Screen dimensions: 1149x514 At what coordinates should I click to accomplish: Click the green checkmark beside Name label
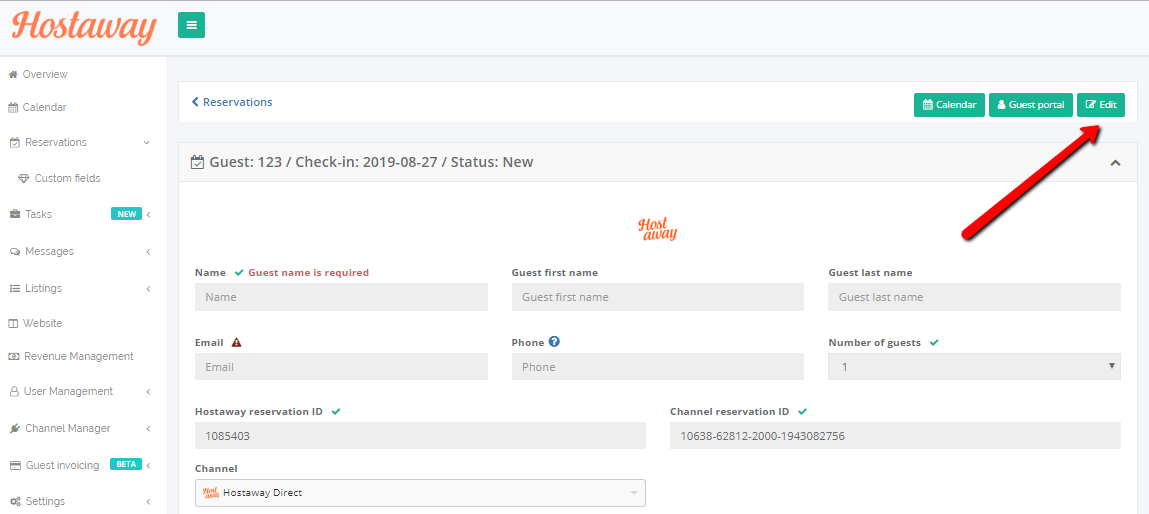click(239, 272)
